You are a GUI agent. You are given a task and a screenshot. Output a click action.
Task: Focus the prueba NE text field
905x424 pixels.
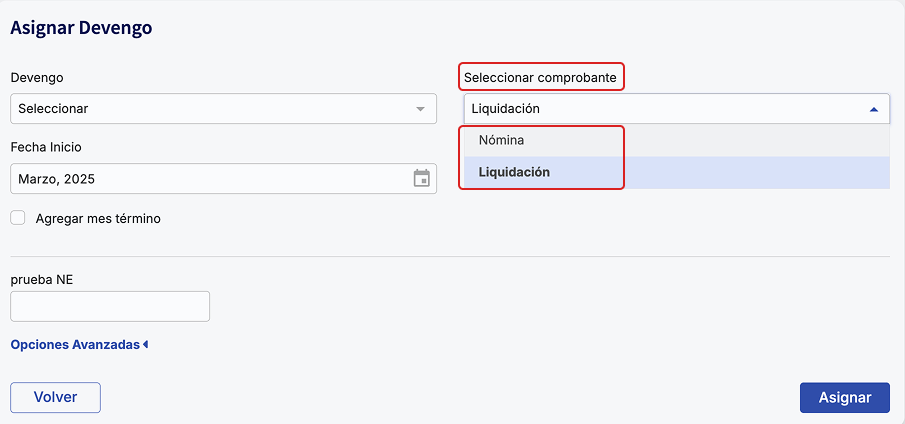[x=110, y=306]
